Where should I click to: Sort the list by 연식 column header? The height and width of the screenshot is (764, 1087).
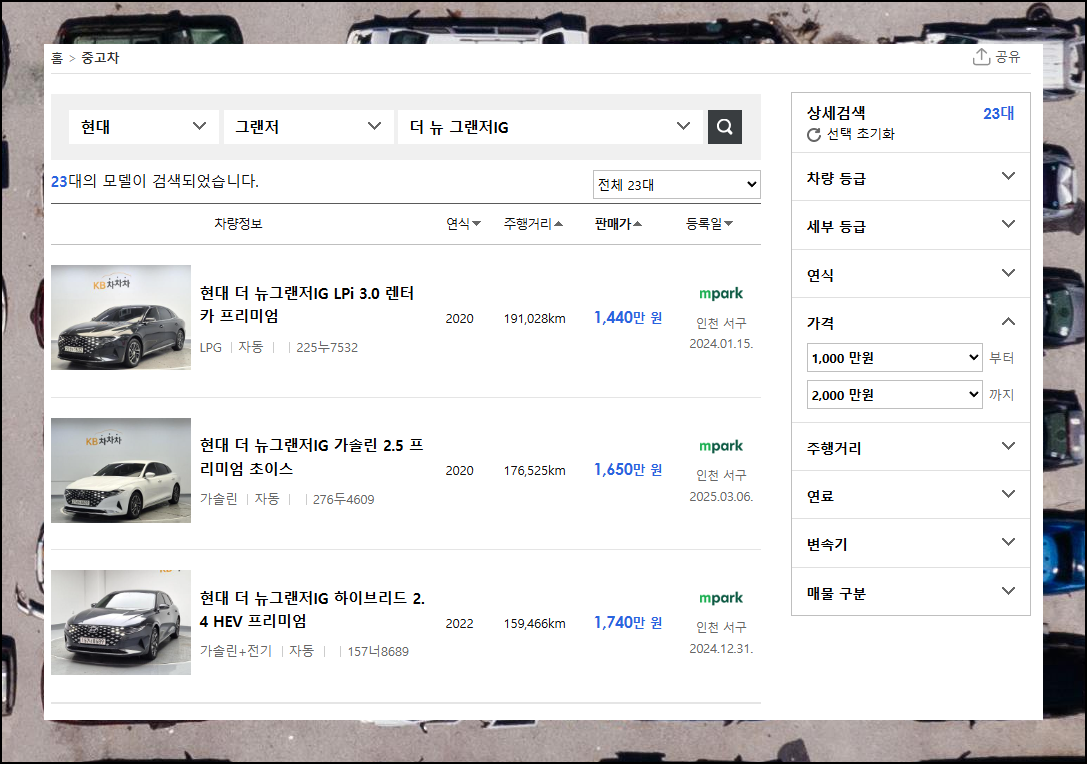pyautogui.click(x=463, y=223)
